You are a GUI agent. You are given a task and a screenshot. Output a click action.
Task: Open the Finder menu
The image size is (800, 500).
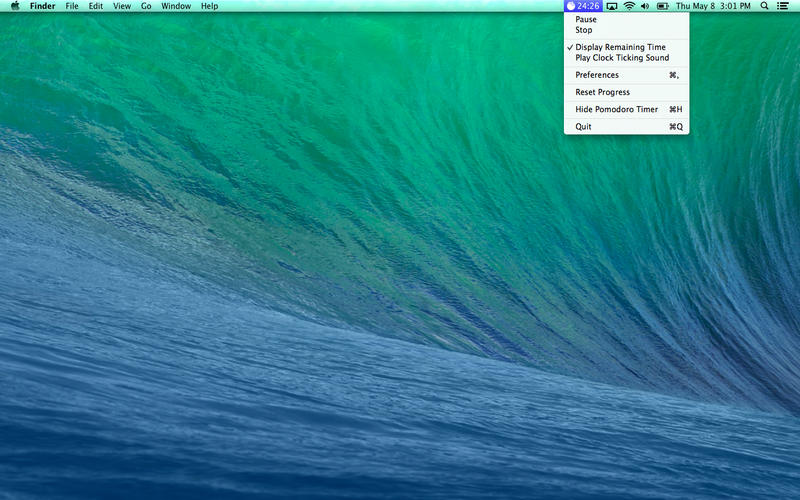[x=42, y=6]
